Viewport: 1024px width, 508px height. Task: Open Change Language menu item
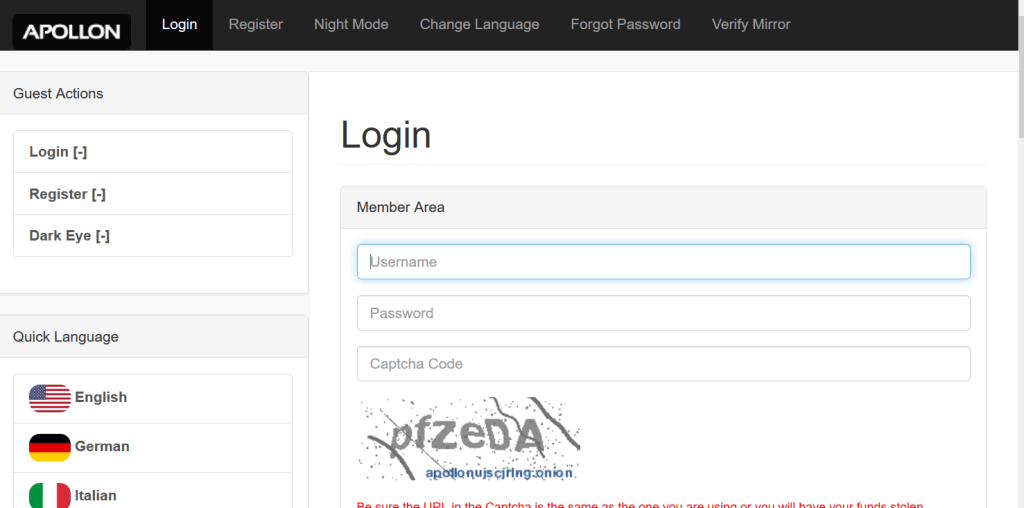tap(479, 25)
